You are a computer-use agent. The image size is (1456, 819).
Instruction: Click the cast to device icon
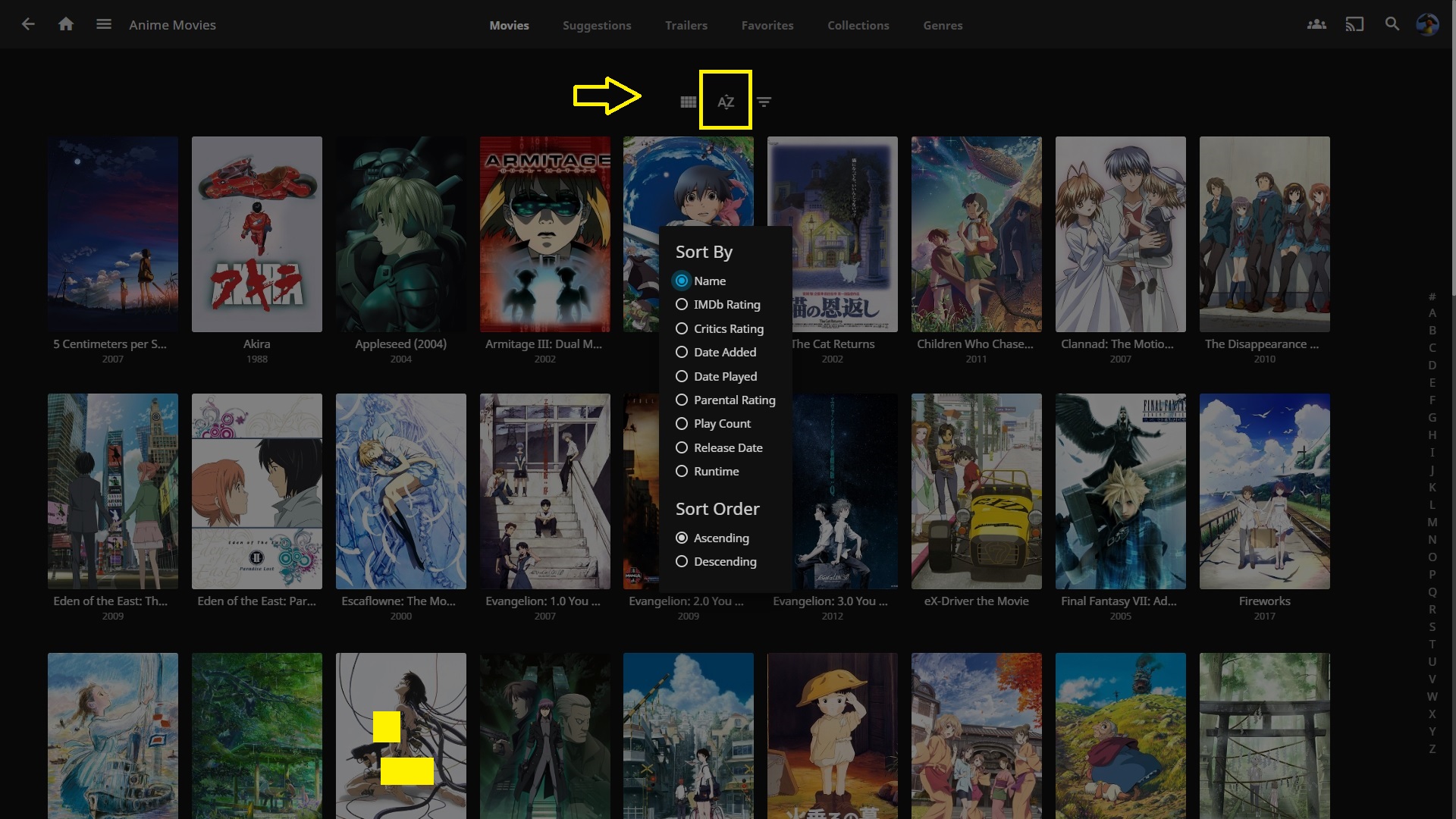1354,24
